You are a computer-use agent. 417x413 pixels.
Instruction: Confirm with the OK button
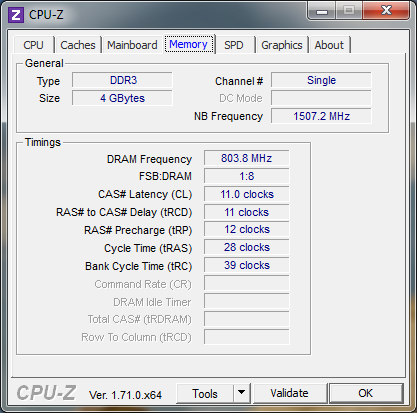tap(366, 393)
